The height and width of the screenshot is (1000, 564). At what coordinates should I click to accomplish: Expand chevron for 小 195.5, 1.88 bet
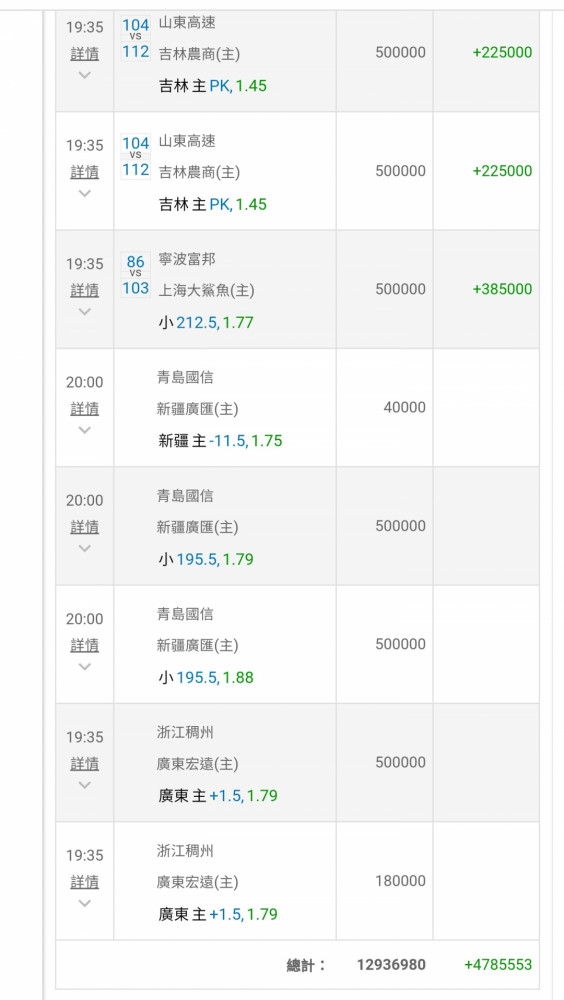(85, 666)
